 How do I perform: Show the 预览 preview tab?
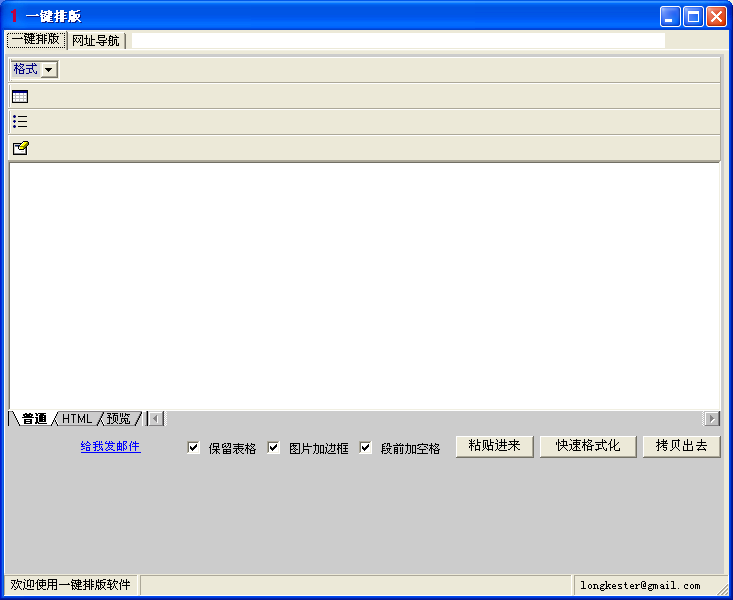click(118, 418)
